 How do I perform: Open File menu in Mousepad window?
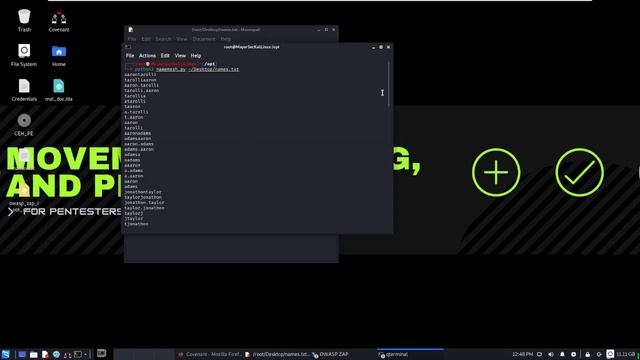click(132, 39)
